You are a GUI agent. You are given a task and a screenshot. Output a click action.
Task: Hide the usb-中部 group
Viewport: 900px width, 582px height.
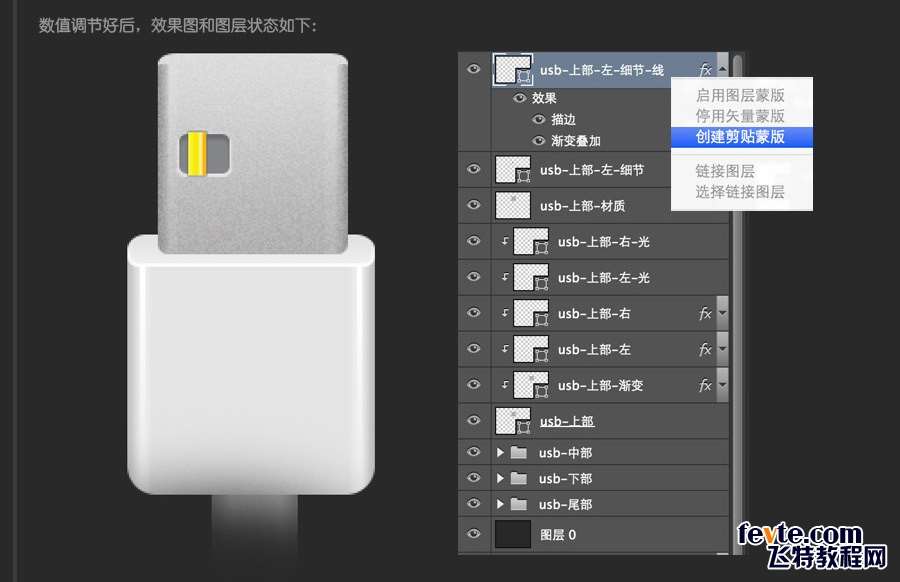pos(474,452)
